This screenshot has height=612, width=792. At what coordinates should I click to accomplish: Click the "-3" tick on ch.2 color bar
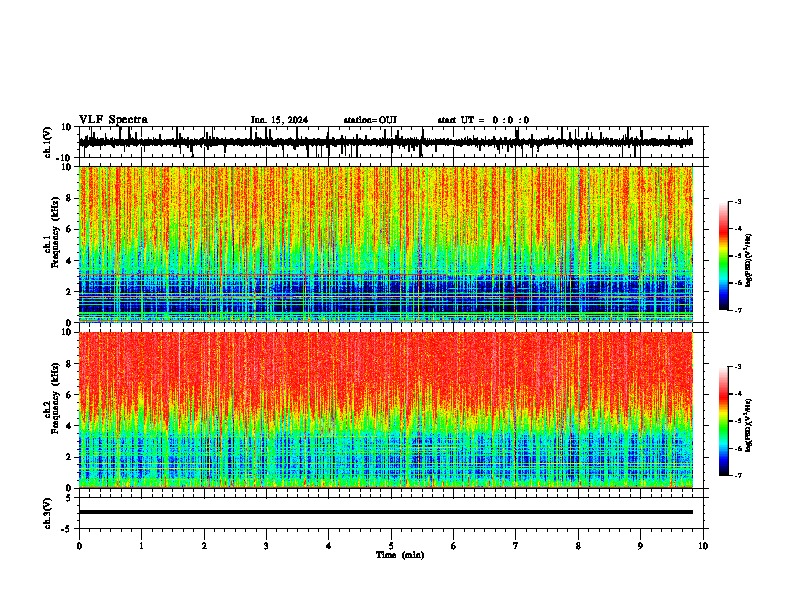coord(738,367)
